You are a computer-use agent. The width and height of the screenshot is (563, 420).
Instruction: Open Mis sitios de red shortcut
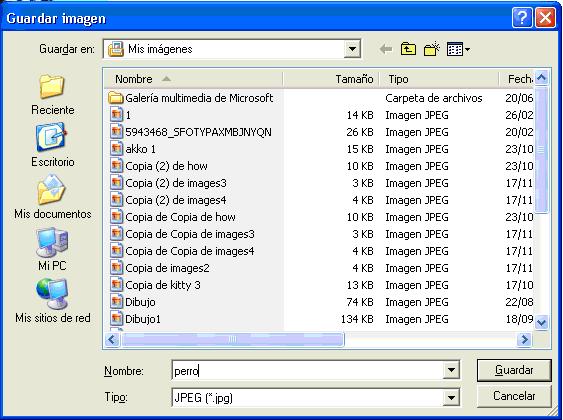click(x=52, y=301)
